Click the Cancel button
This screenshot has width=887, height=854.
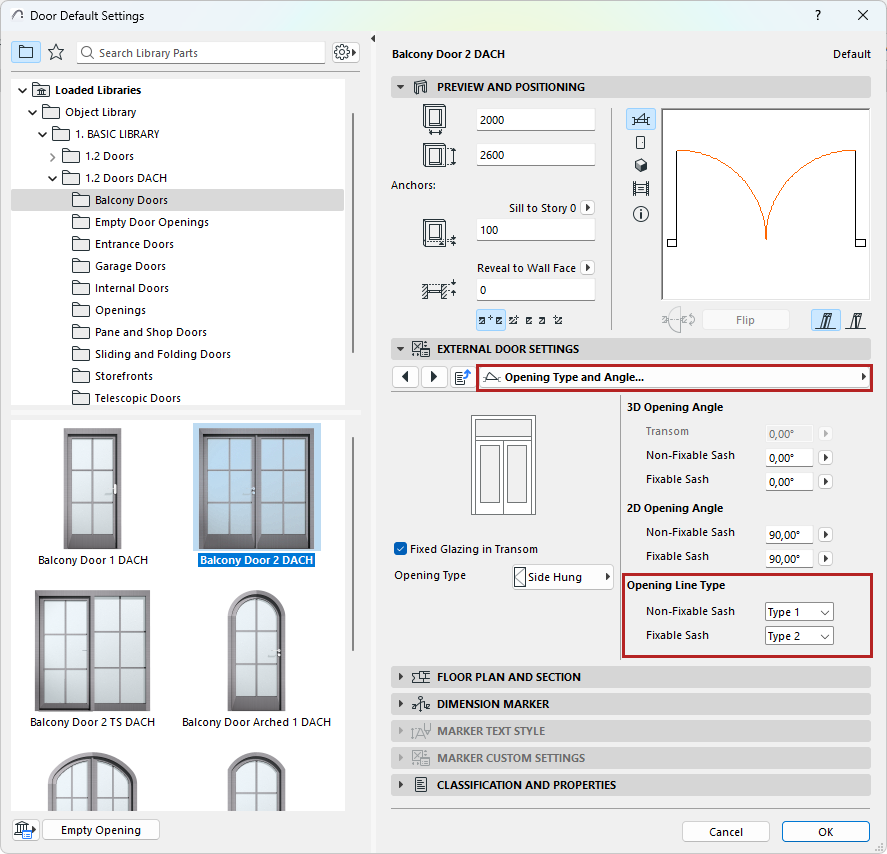coord(726,831)
